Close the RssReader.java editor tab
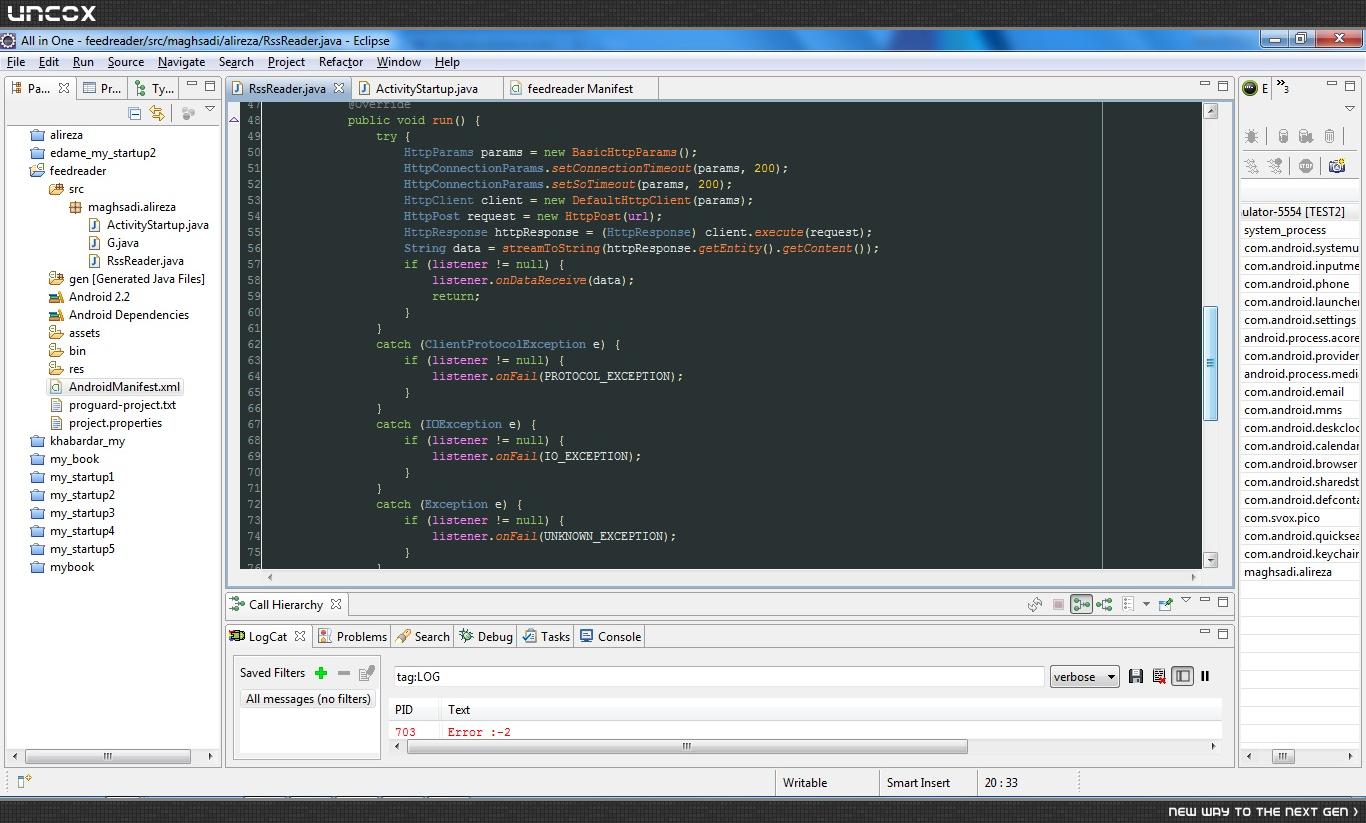The width and height of the screenshot is (1366, 823). pyautogui.click(x=339, y=88)
